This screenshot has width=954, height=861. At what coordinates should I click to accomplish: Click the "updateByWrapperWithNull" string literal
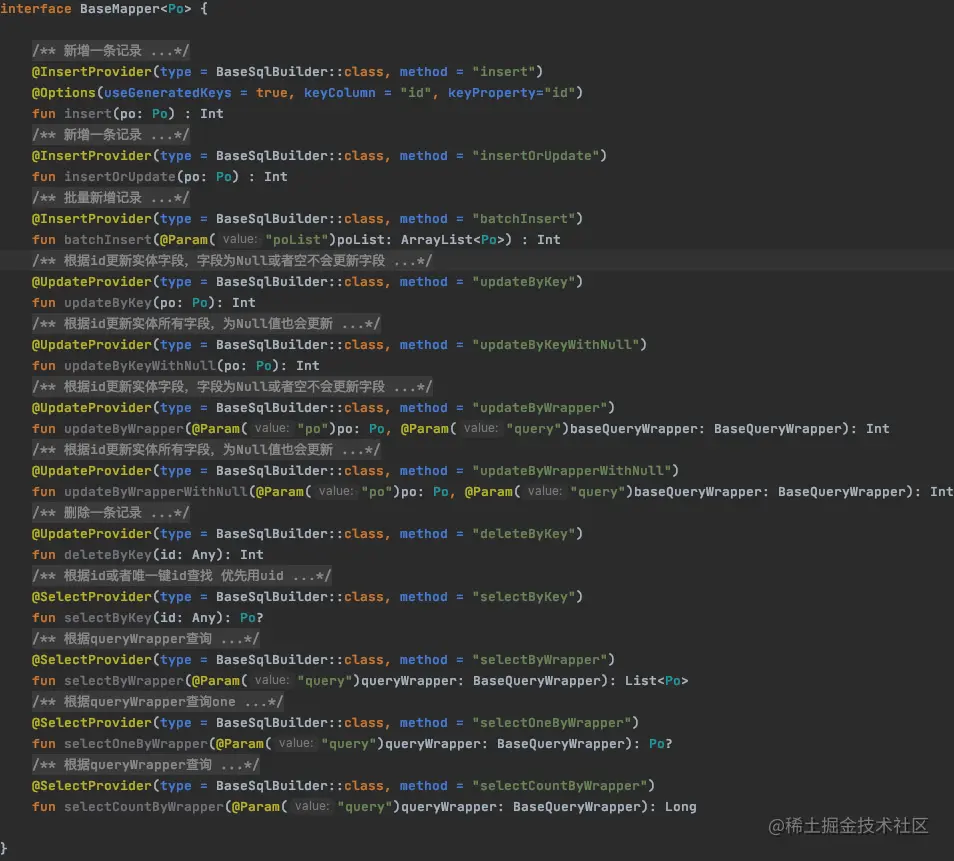[x=572, y=470]
